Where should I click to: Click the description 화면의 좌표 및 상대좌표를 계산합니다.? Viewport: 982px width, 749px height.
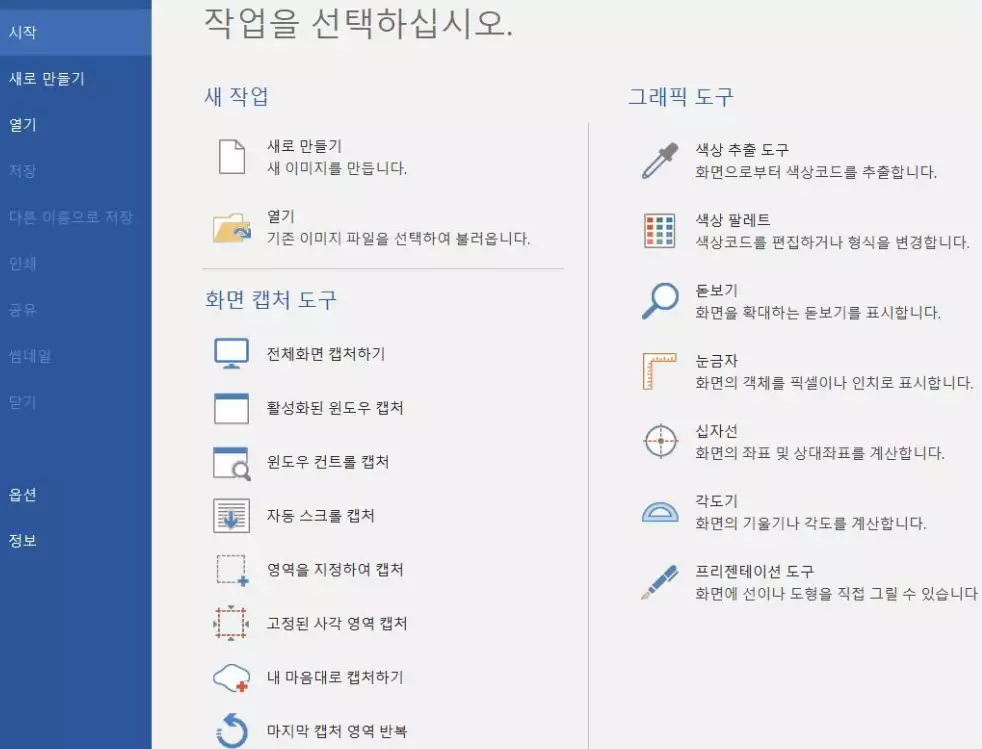pyautogui.click(x=820, y=453)
